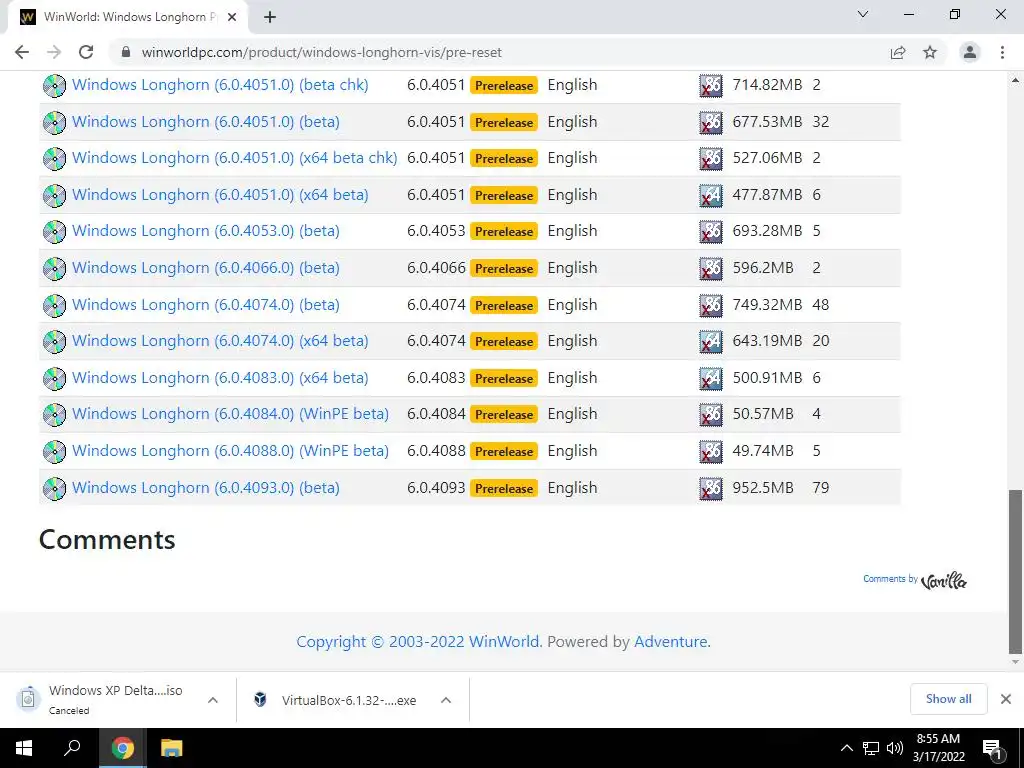This screenshot has height=768, width=1024.
Task: Click the disc icon beside Longhorn 6.0.4084.0 (WinPE beta)
Action: pyautogui.click(x=54, y=415)
